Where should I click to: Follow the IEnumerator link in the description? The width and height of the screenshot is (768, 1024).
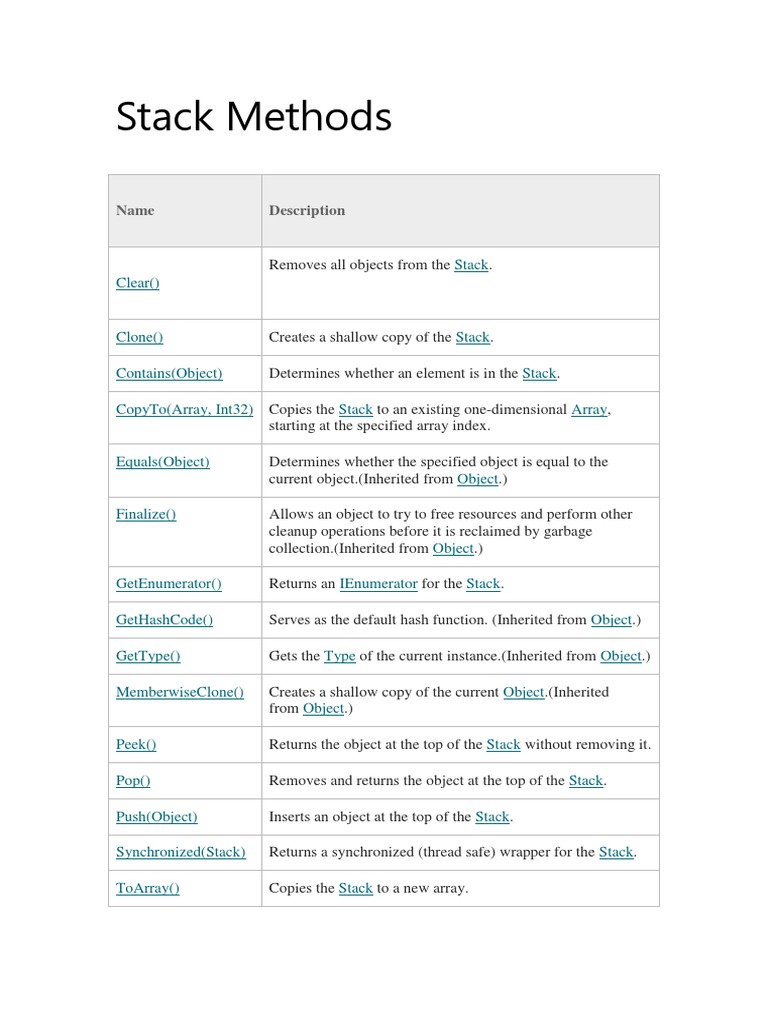point(378,584)
